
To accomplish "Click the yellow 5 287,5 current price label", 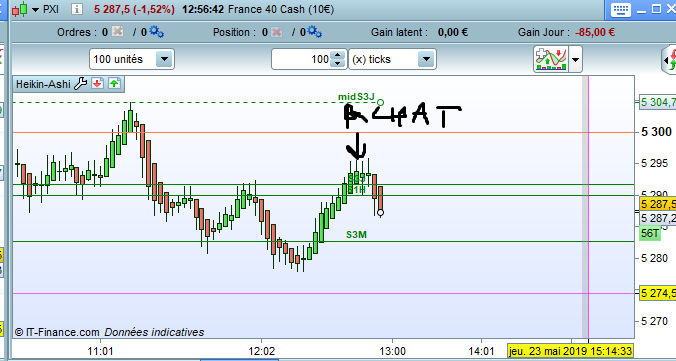I will (x=657, y=204).
